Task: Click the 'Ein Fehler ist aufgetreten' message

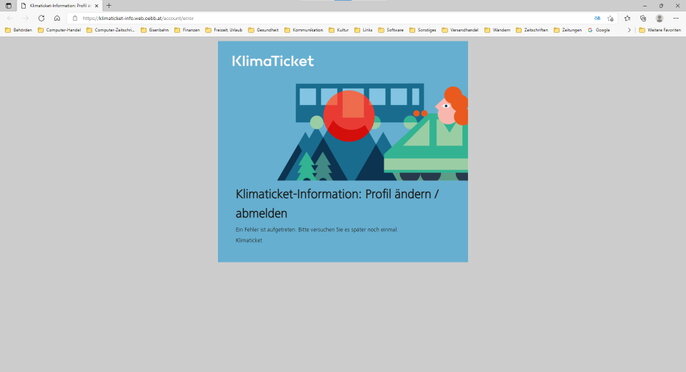Action: tap(316, 229)
